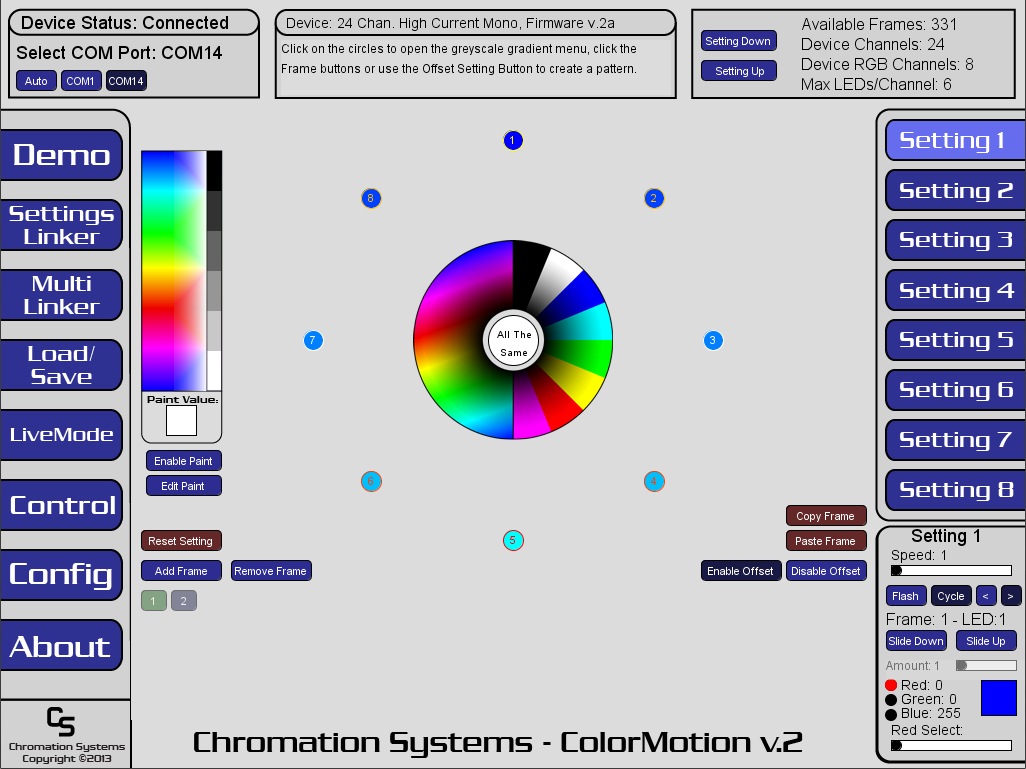Step to the next frame with > button
The height and width of the screenshot is (769, 1026).
1011,595
